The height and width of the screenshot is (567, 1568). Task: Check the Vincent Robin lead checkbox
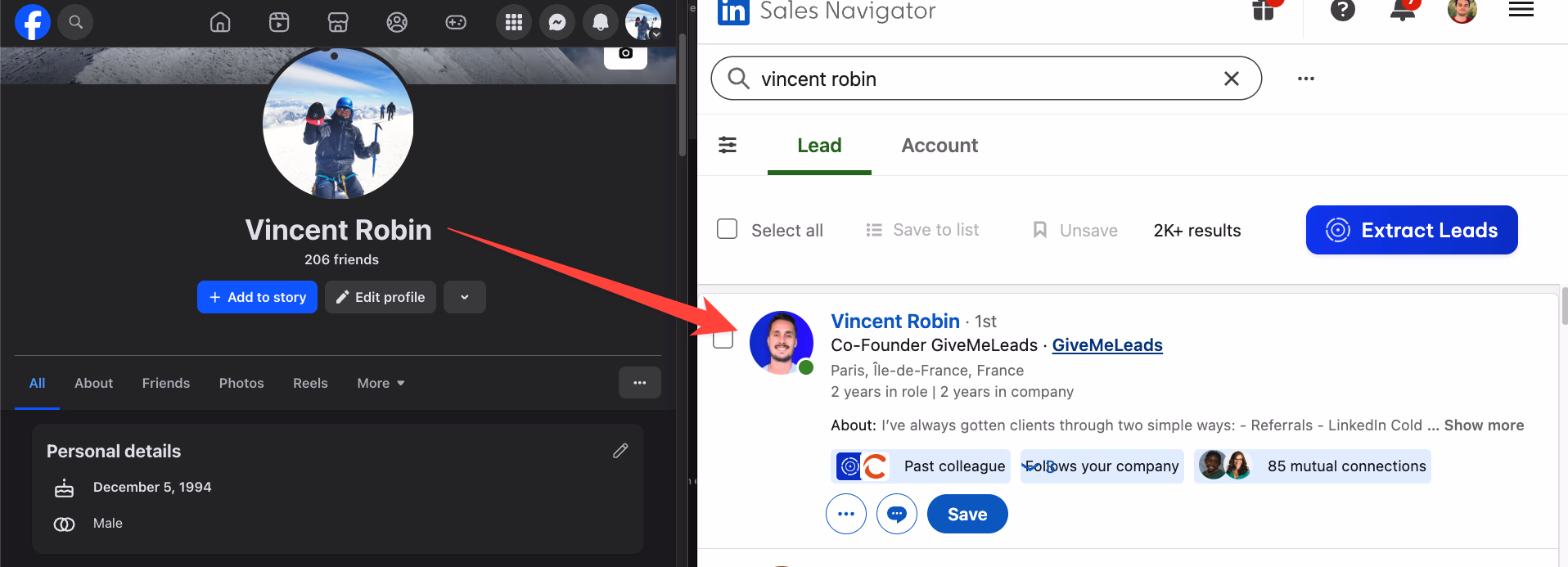coord(723,338)
